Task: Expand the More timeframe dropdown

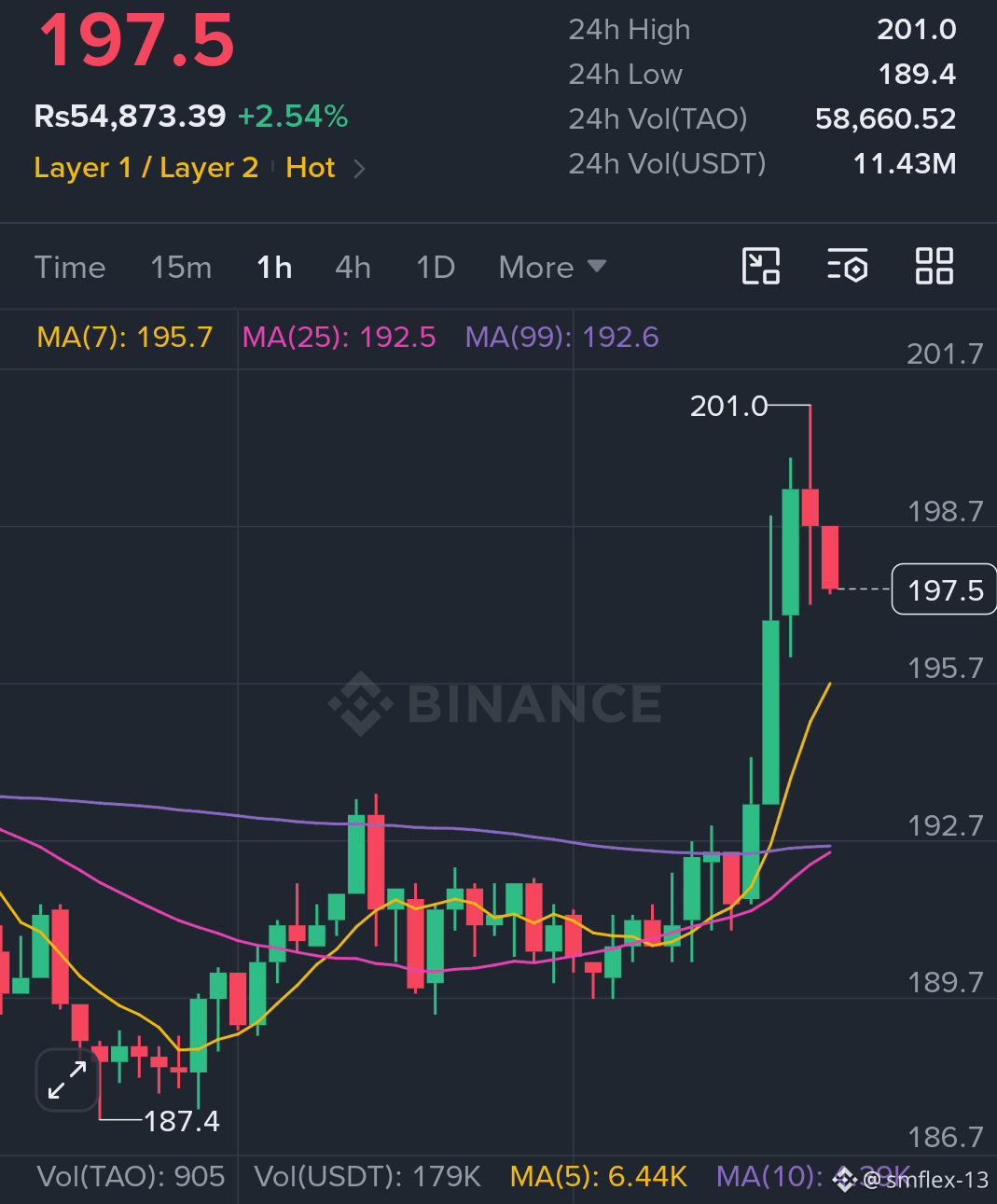Action: point(553,268)
